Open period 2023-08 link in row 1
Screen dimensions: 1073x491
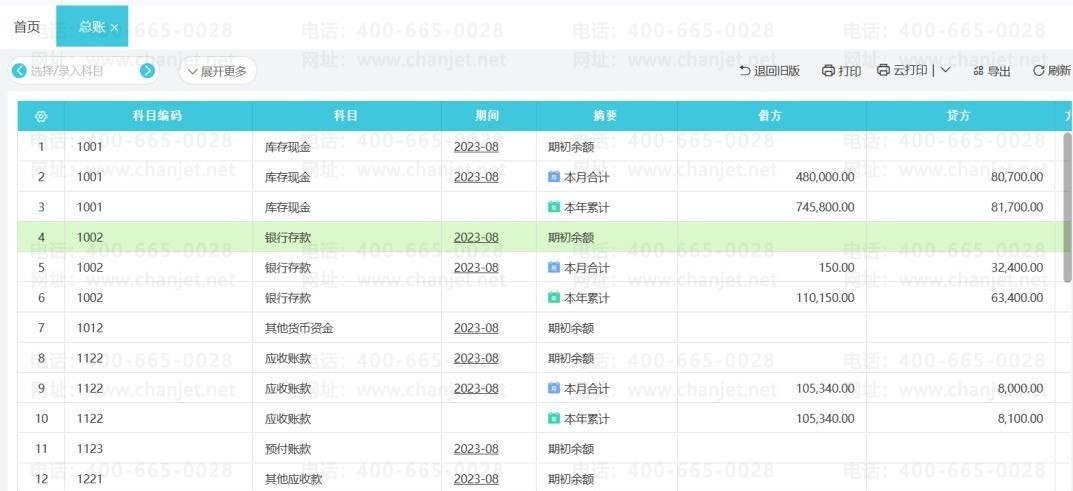tap(476, 146)
